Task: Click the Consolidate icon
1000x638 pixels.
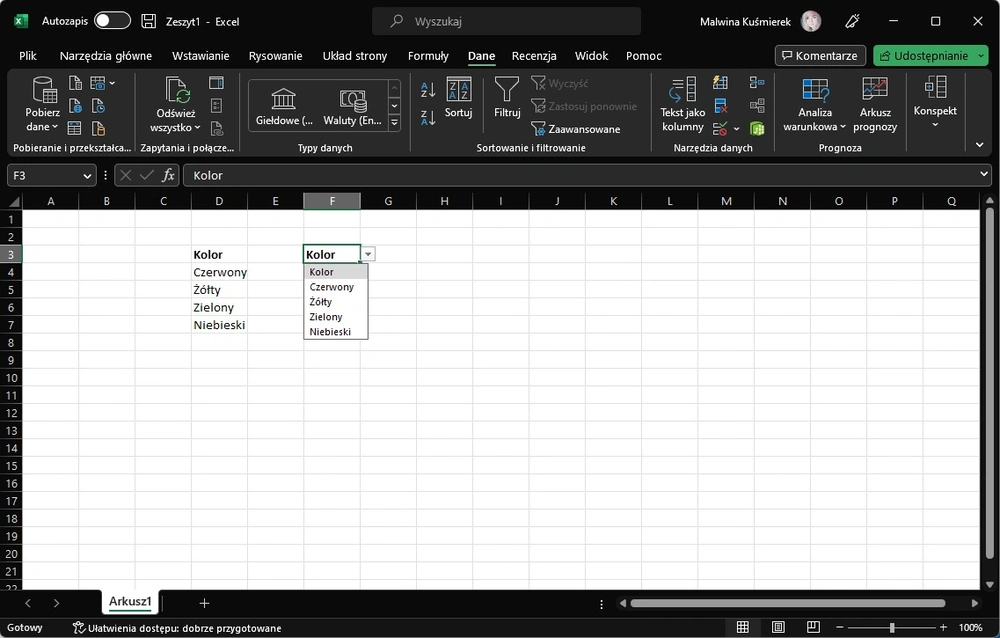Action: [x=757, y=82]
